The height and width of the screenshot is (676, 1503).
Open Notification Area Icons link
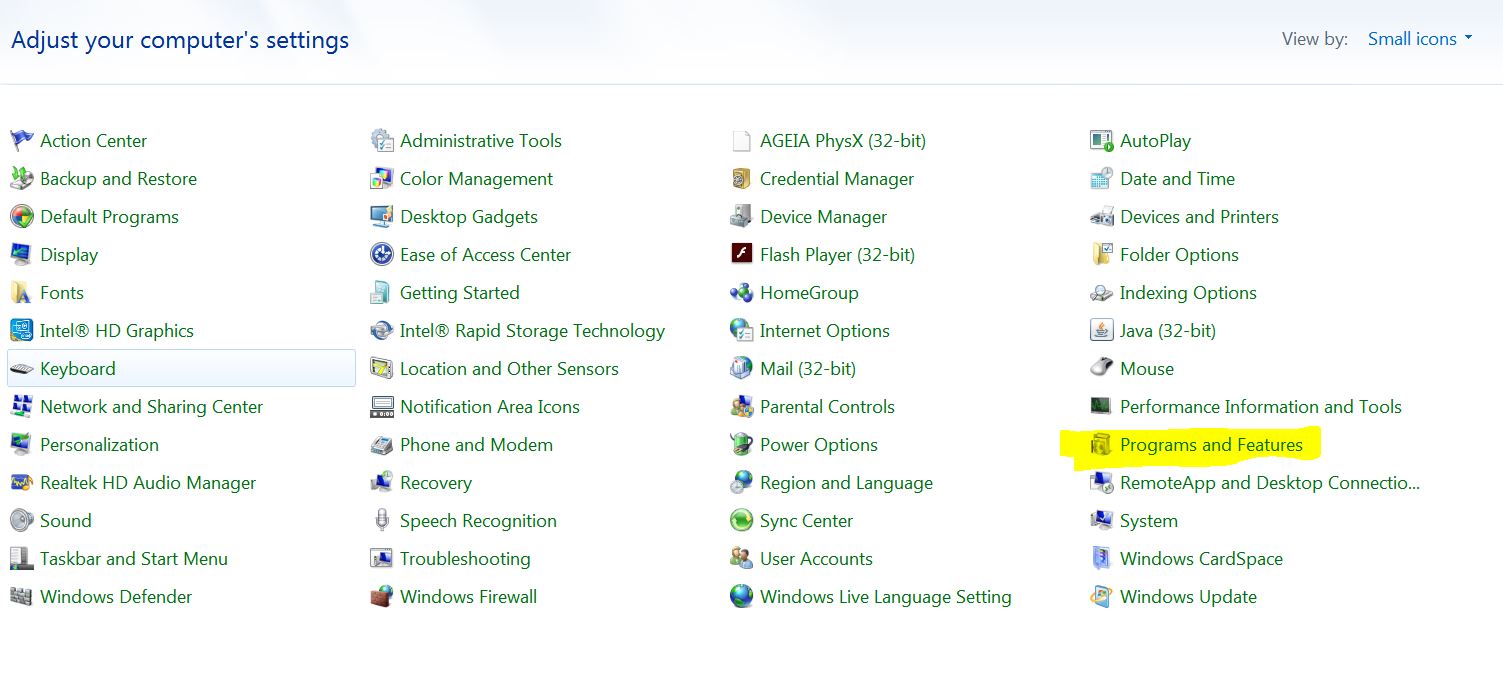[x=490, y=407]
